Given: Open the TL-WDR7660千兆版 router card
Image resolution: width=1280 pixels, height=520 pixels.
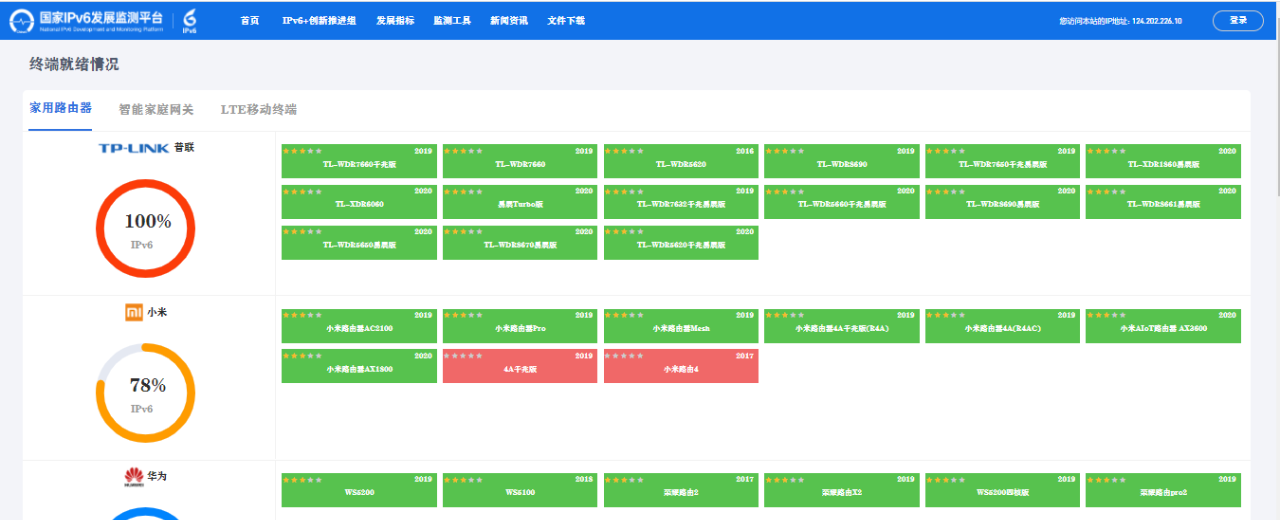Looking at the screenshot, I should tap(359, 161).
